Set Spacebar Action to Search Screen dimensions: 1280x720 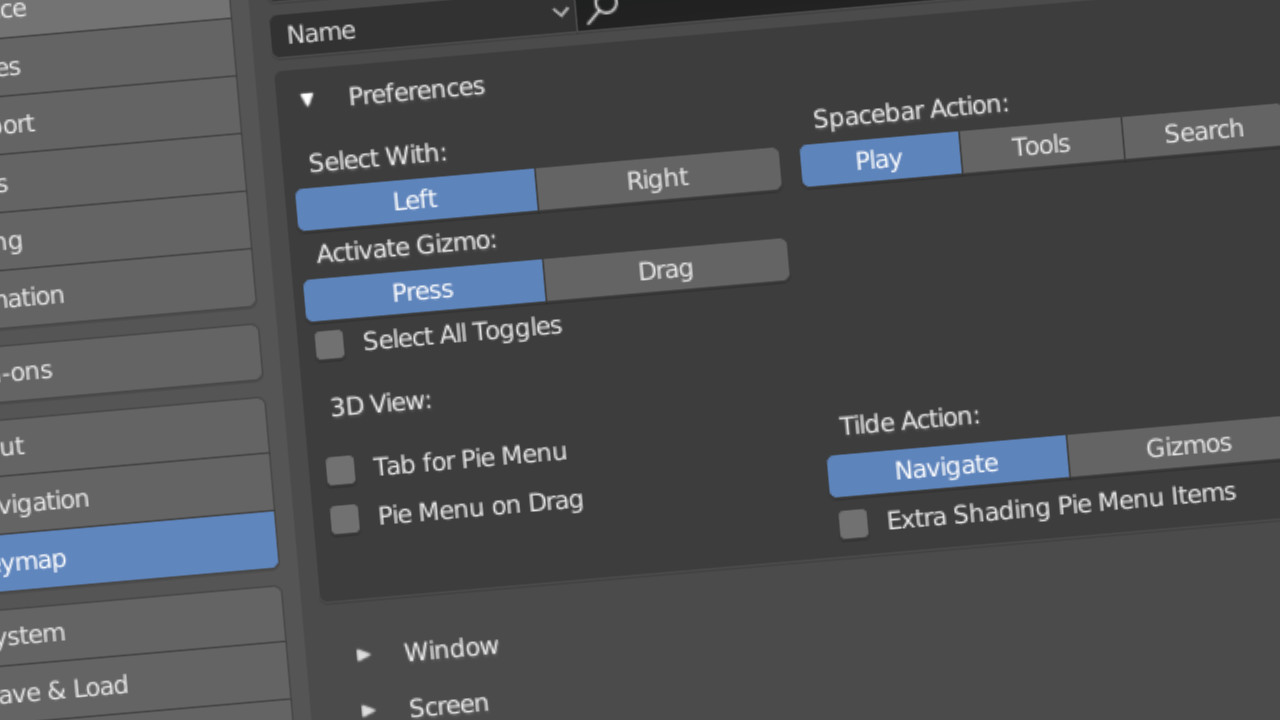[1202, 131]
